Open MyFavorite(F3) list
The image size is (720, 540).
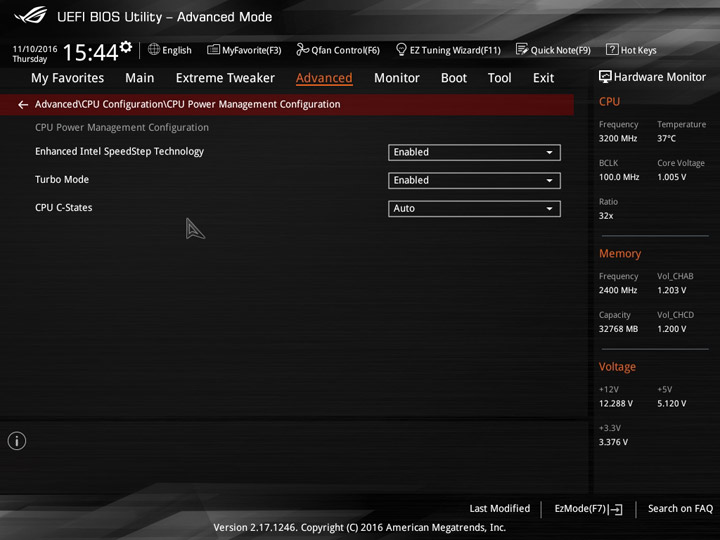pyautogui.click(x=244, y=50)
